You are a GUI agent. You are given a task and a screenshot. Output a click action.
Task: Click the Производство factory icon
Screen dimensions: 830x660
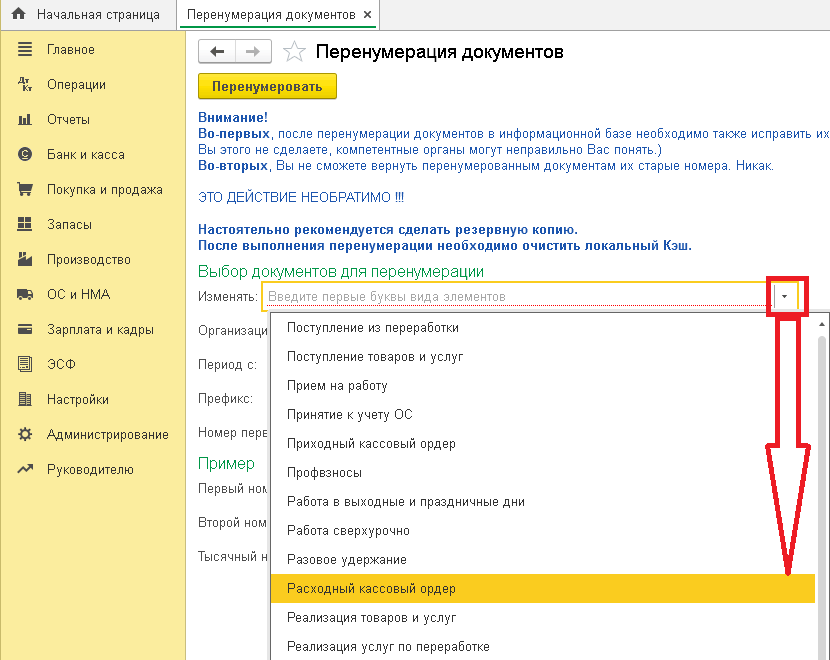tap(25, 260)
